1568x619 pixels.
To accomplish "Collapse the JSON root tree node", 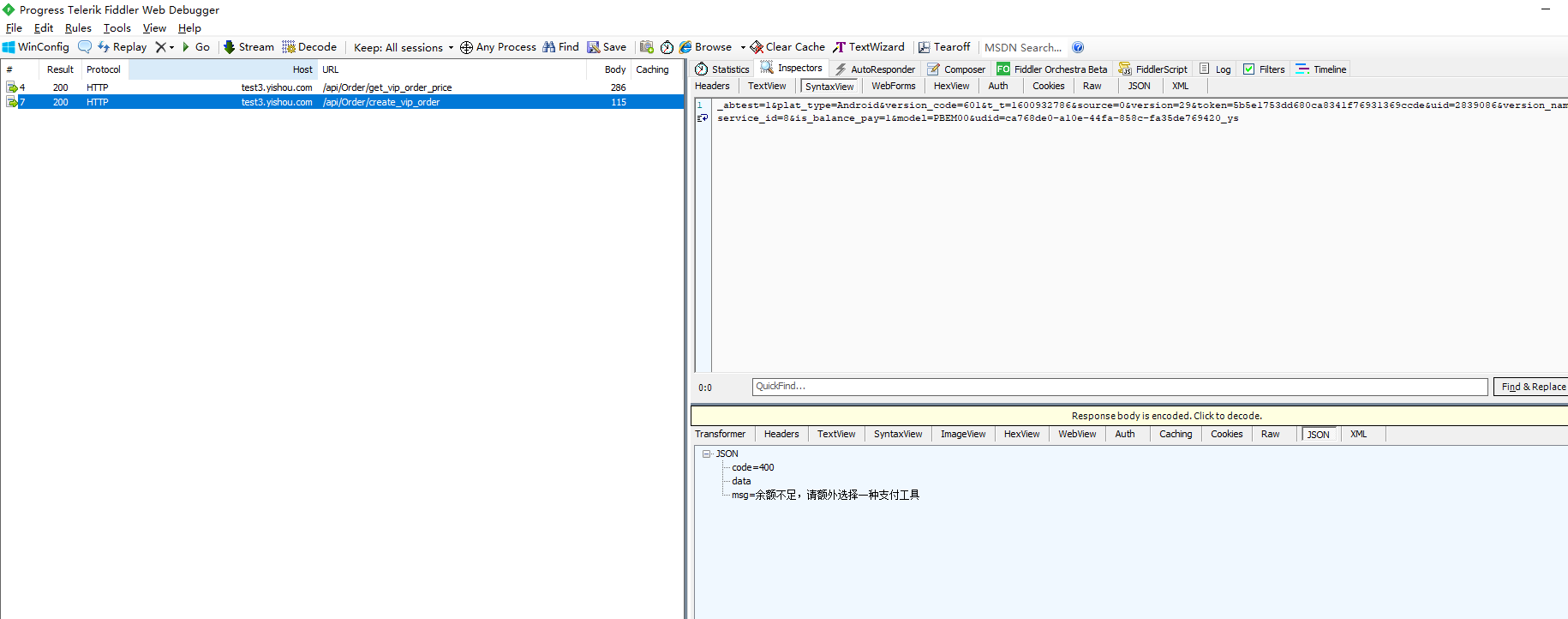I will click(706, 454).
